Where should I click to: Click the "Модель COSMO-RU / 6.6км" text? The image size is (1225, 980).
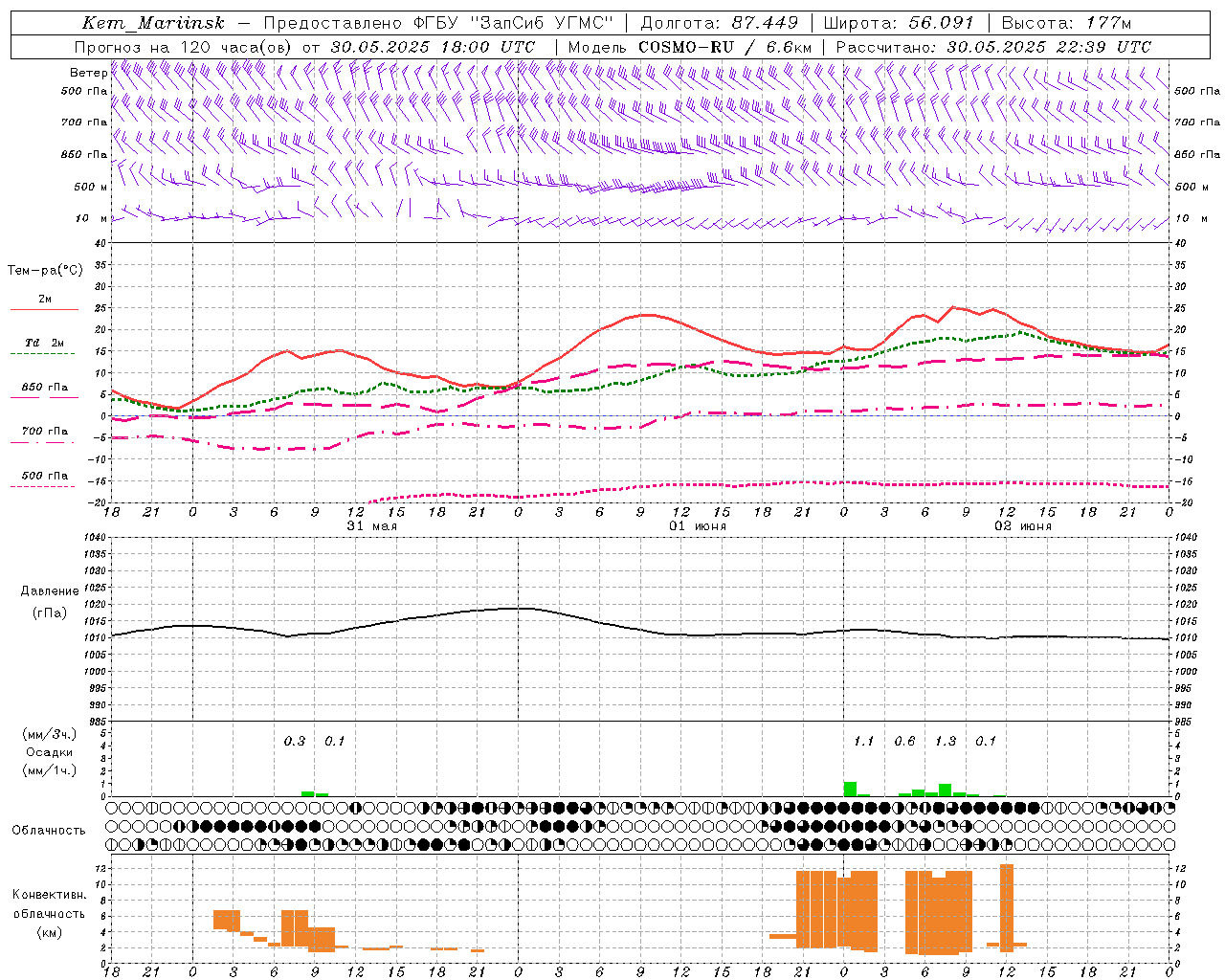(690, 47)
